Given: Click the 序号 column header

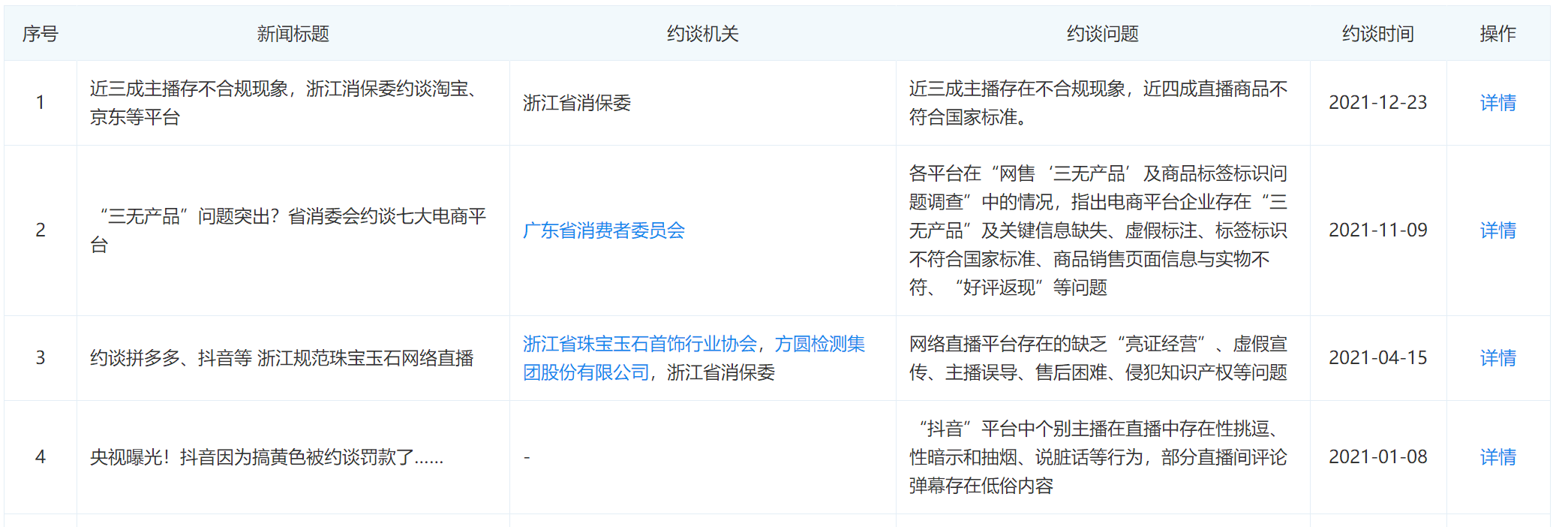Looking at the screenshot, I should click(x=40, y=34).
